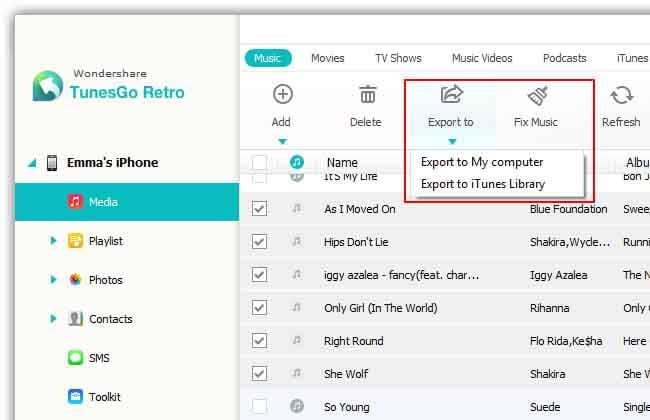Viewport: 650px width, 420px height.
Task: Click the Delete trash can icon
Action: pos(367,94)
